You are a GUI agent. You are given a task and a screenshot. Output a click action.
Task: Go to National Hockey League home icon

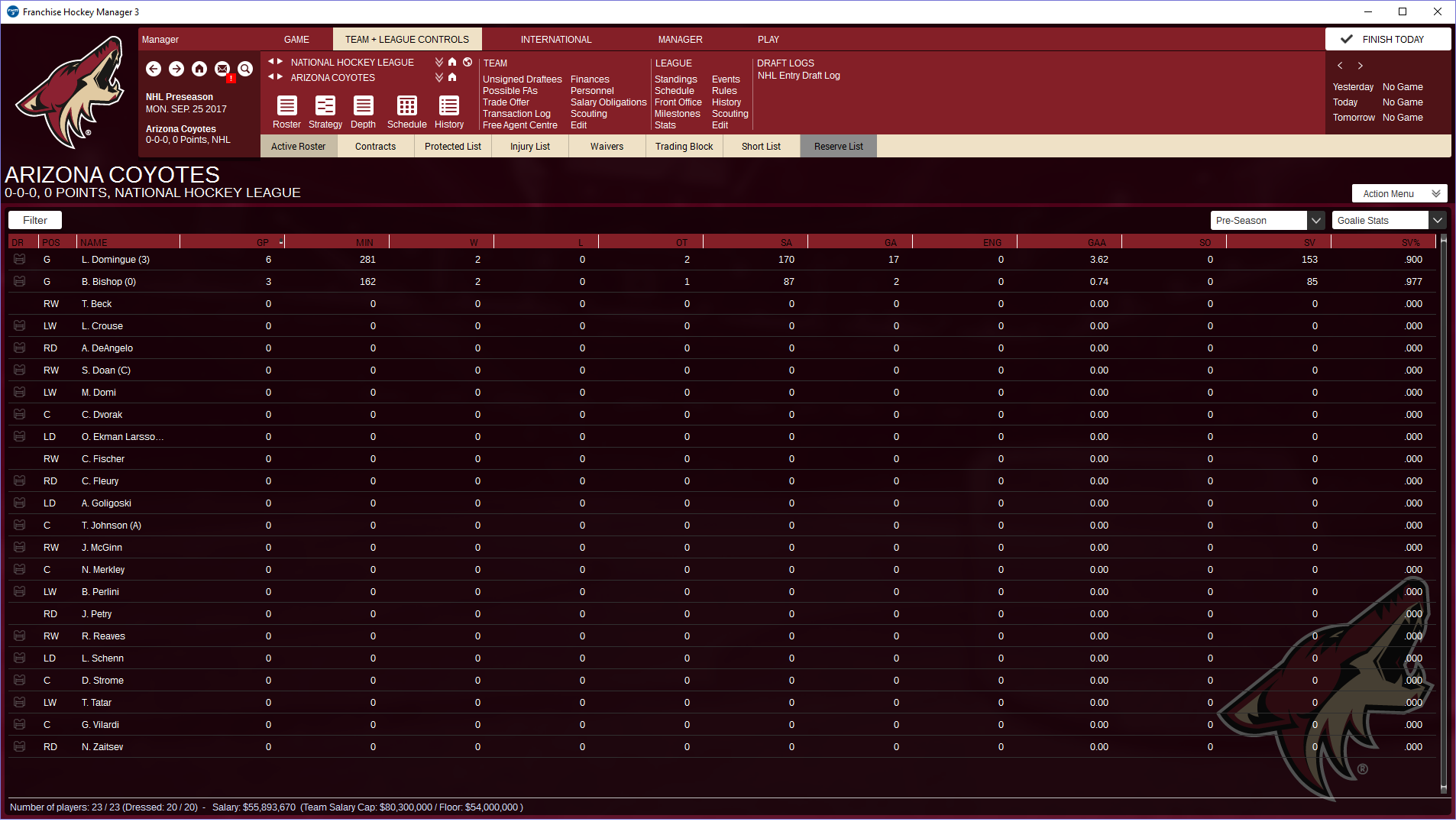pyautogui.click(x=452, y=62)
